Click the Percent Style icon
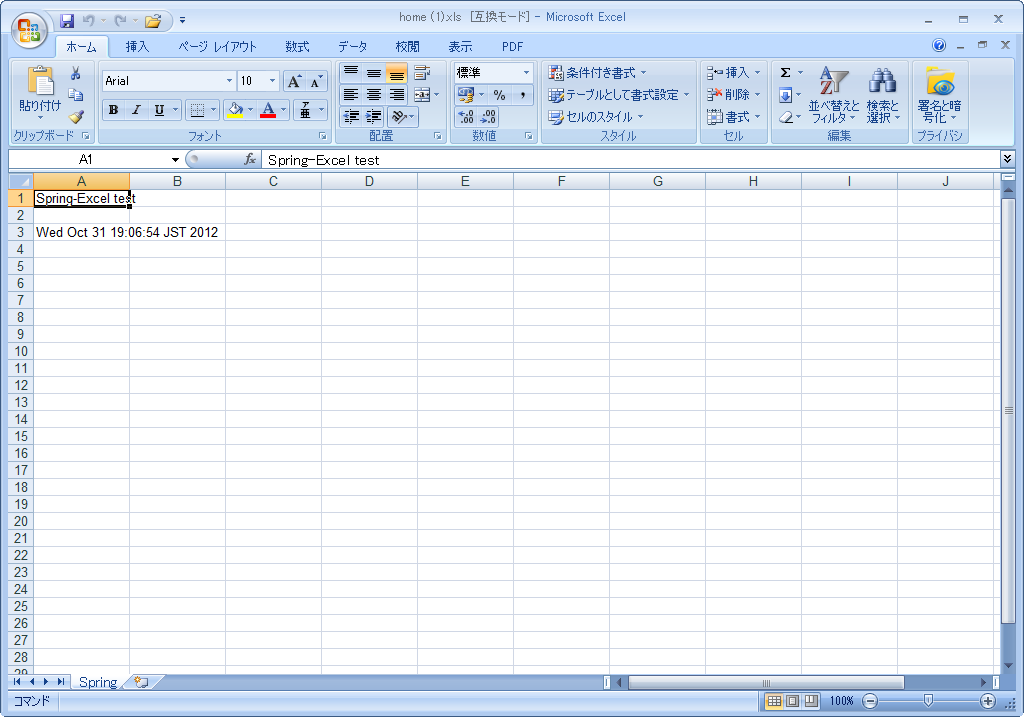Image resolution: width=1024 pixels, height=717 pixels. point(499,95)
